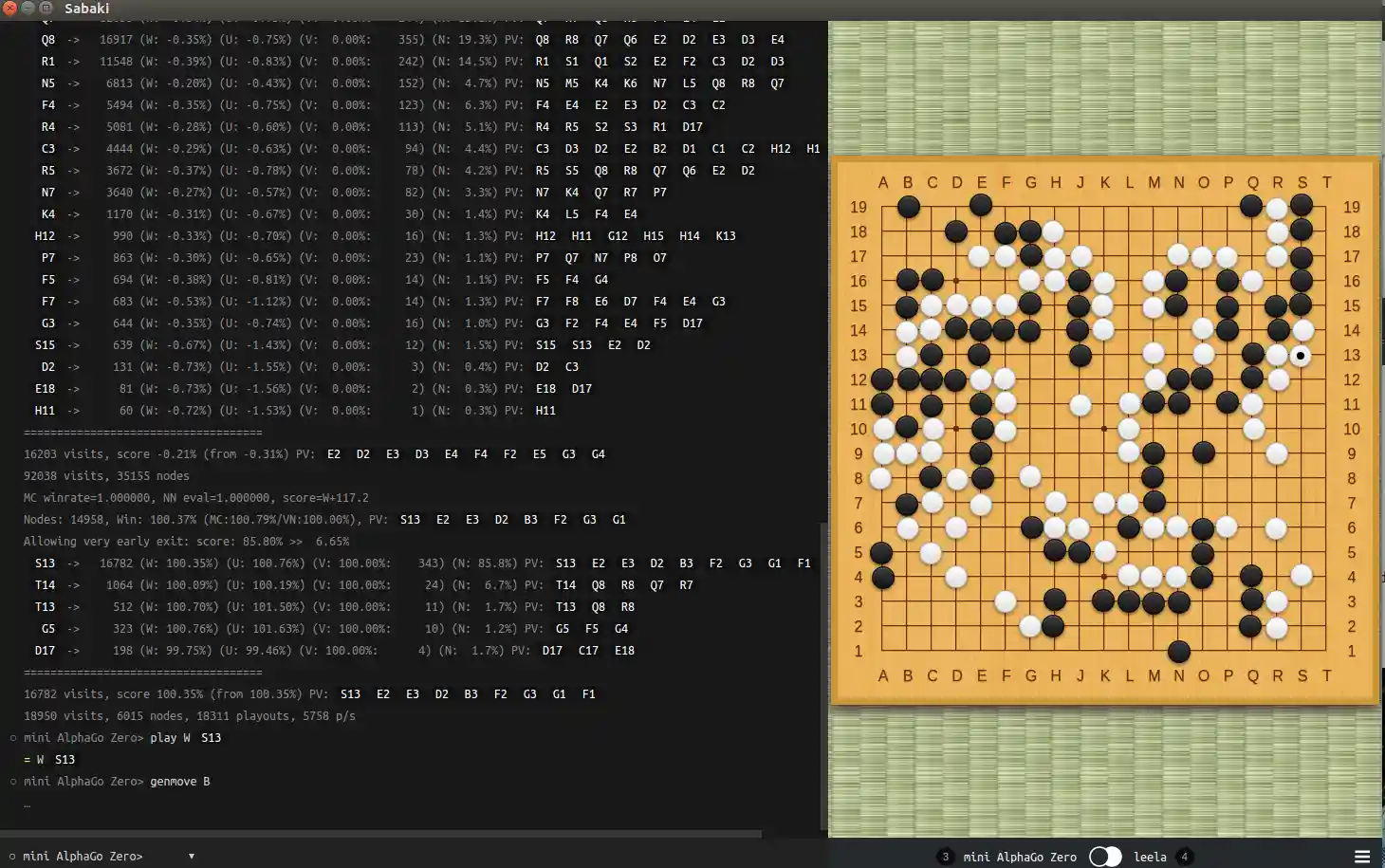The image size is (1385, 868).
Task: Click the black stone at A4
Action: 883,577
